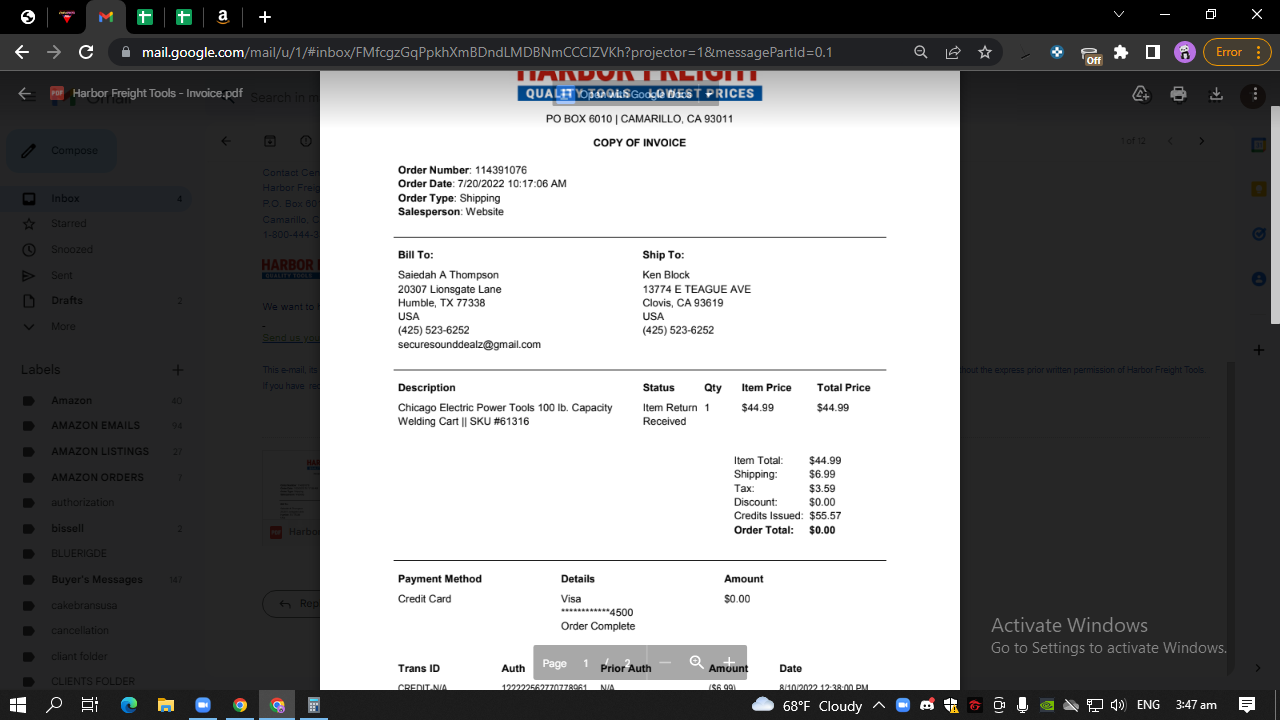Viewport: 1280px width, 720px height.
Task: Open the Extensions puzzle menu
Action: pos(1121,52)
